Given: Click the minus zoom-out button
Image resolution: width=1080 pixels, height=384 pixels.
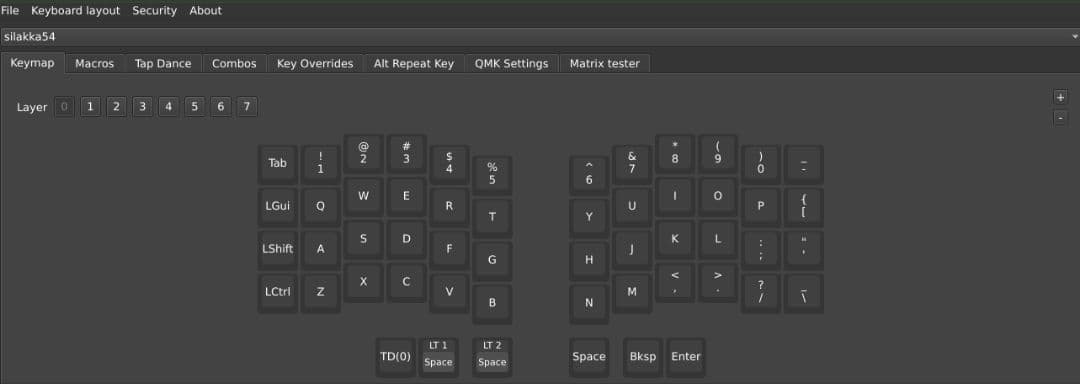Looking at the screenshot, I should [x=1061, y=118].
